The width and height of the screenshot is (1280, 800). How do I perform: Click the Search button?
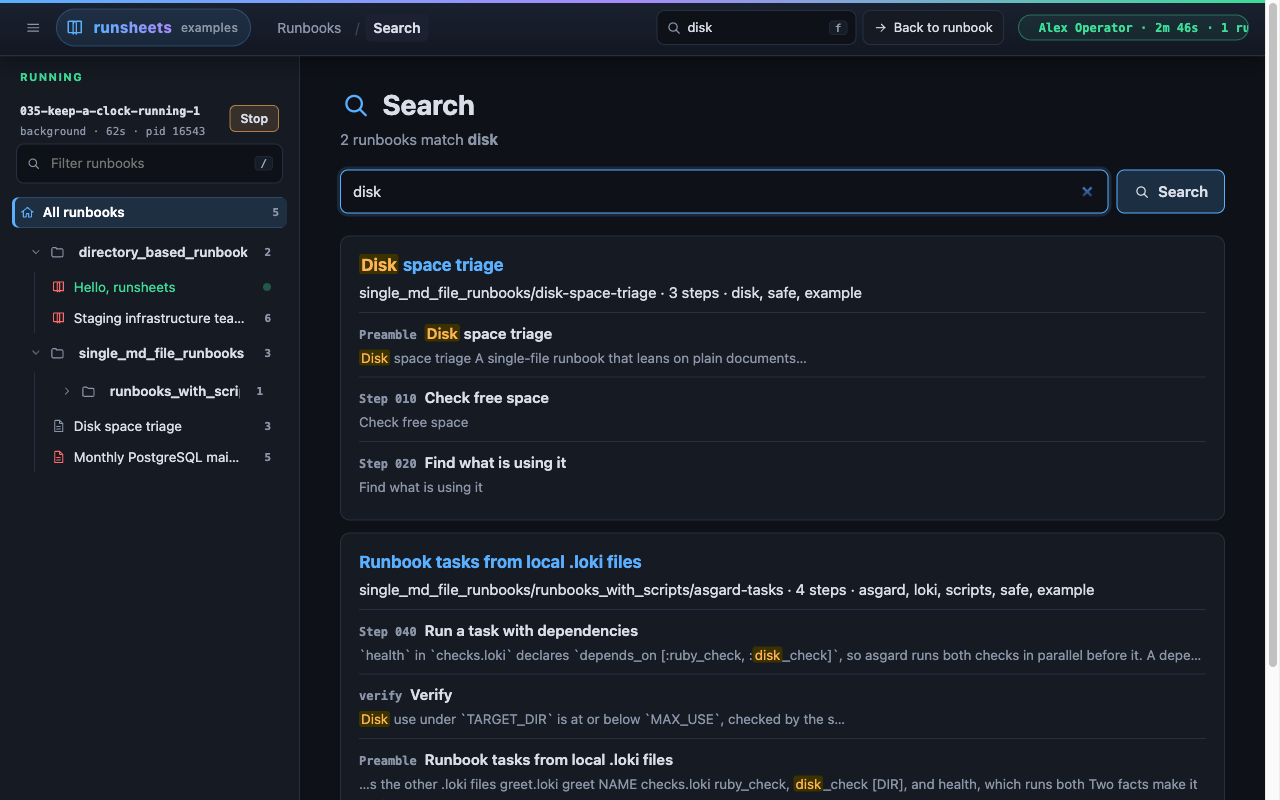1170,192
